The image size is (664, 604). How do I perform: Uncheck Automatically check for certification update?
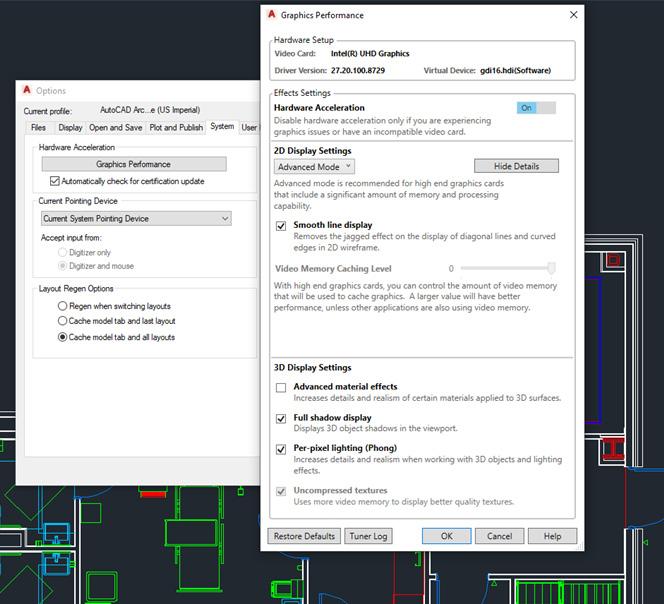[x=55, y=181]
